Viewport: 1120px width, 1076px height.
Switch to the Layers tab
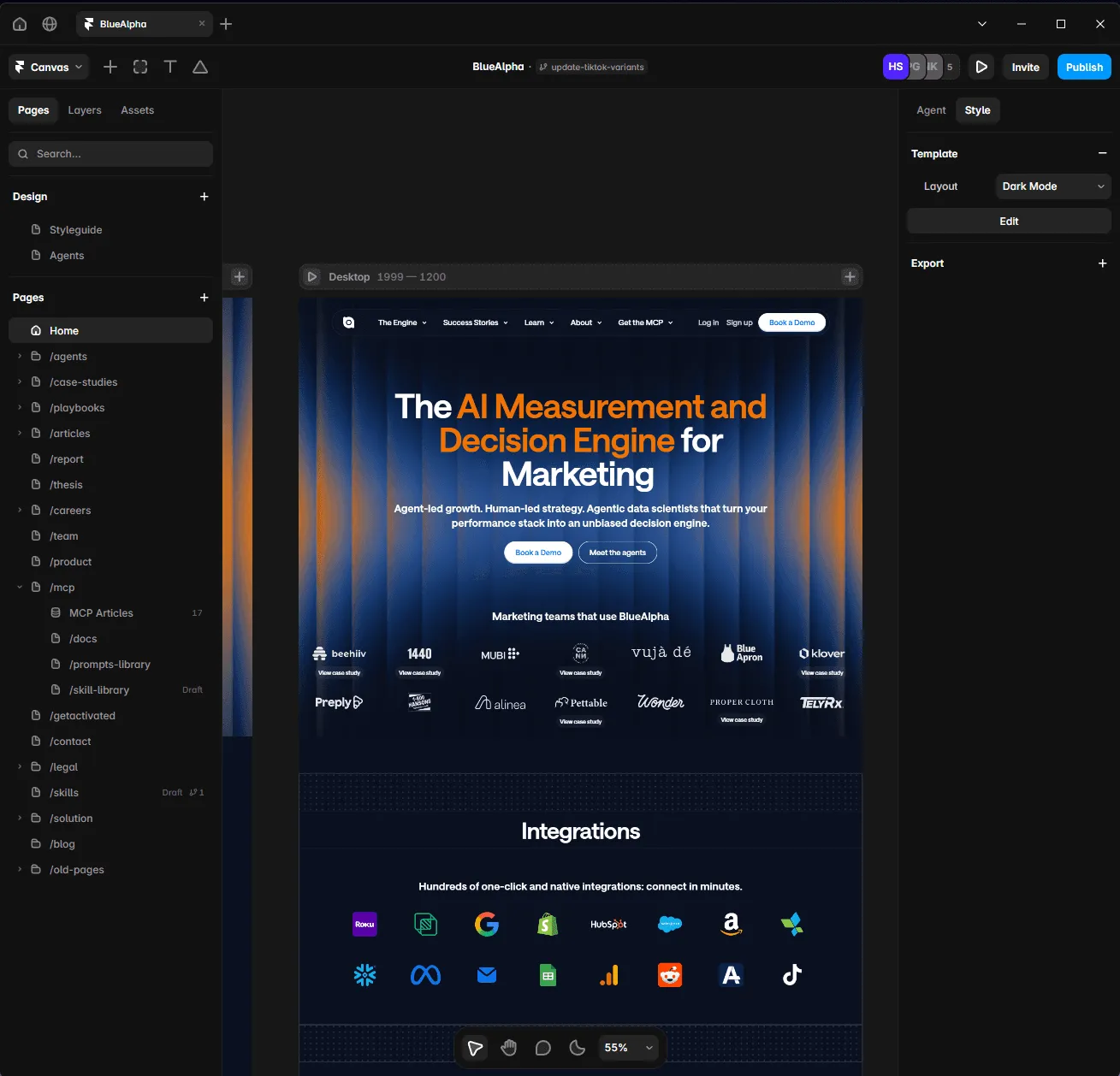click(x=85, y=110)
